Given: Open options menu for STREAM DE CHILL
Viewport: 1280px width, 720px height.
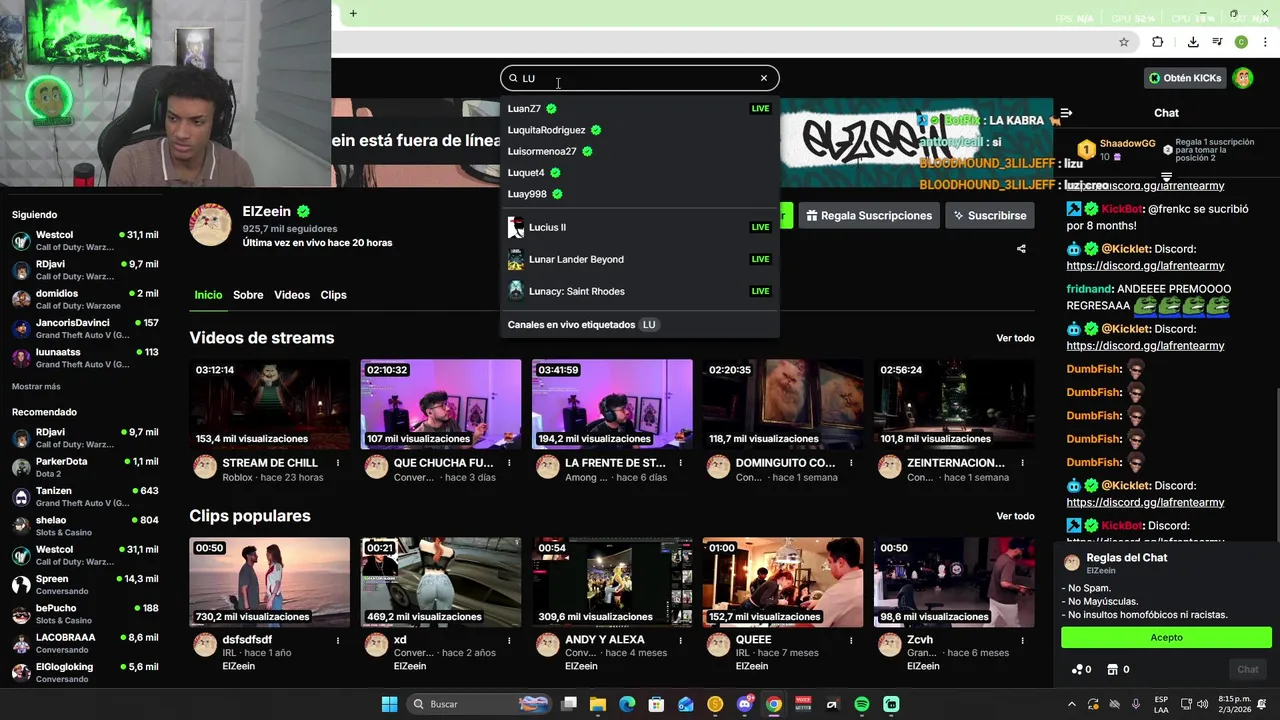Looking at the screenshot, I should [x=338, y=463].
